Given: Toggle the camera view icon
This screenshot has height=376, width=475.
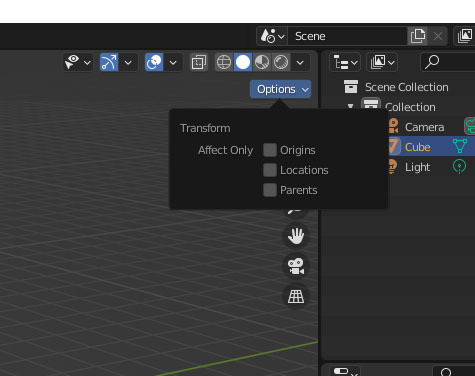Looking at the screenshot, I should 296,266.
